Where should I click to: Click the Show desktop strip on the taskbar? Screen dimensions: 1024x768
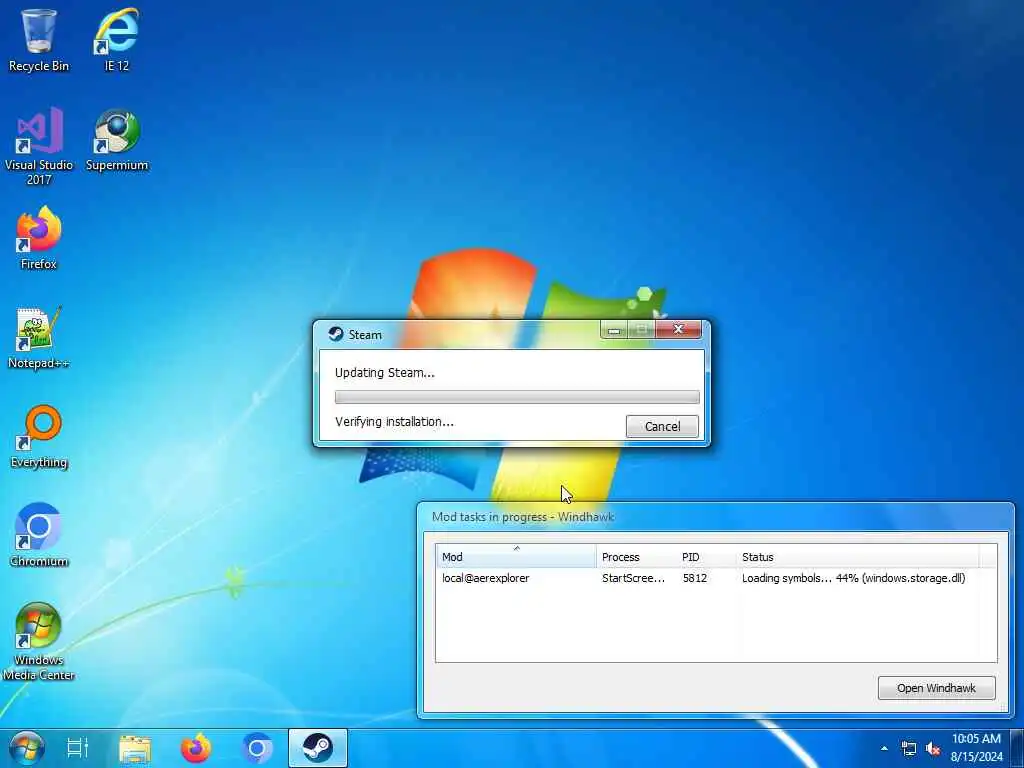point(1017,748)
